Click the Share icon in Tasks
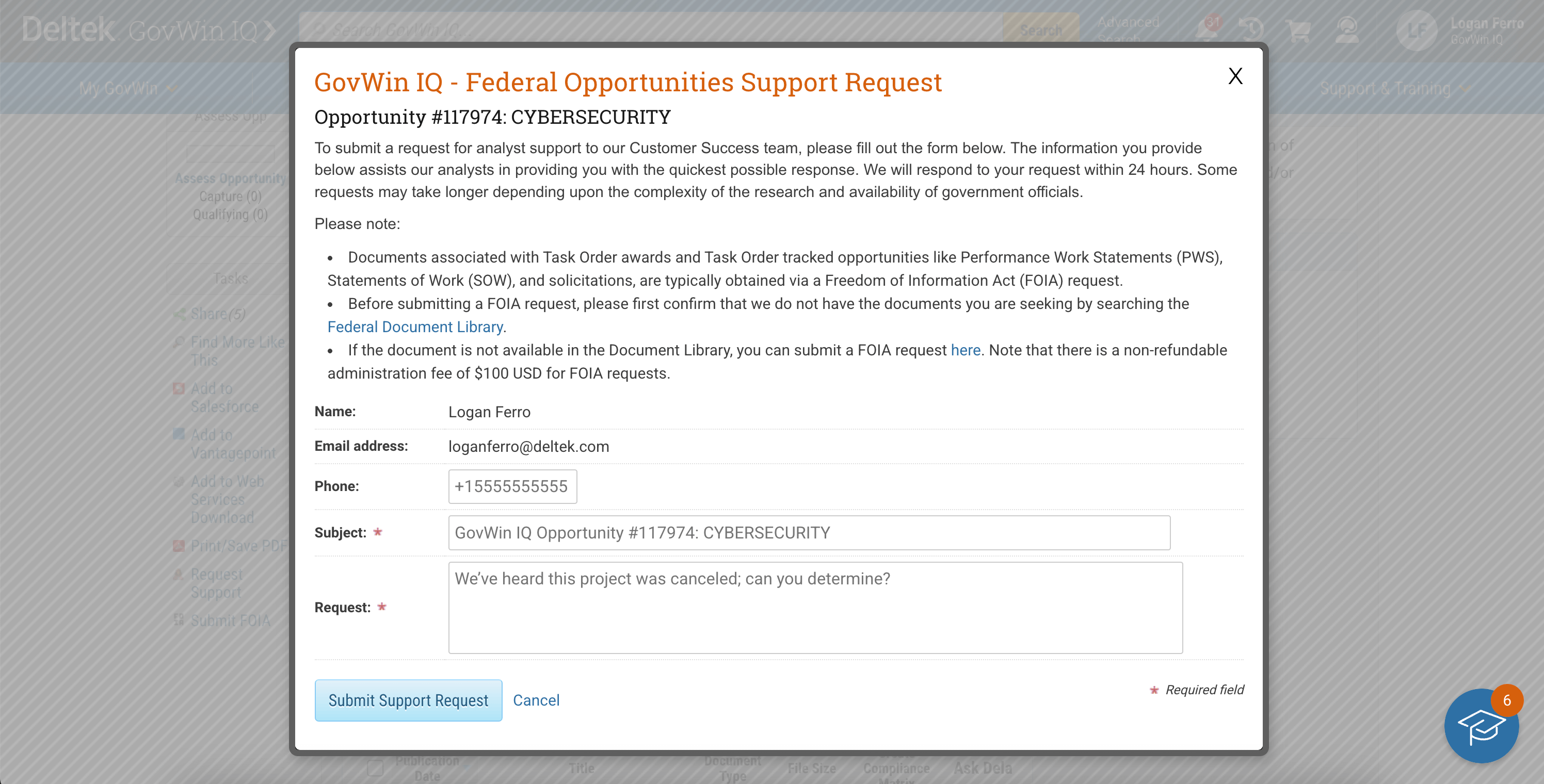 [179, 314]
